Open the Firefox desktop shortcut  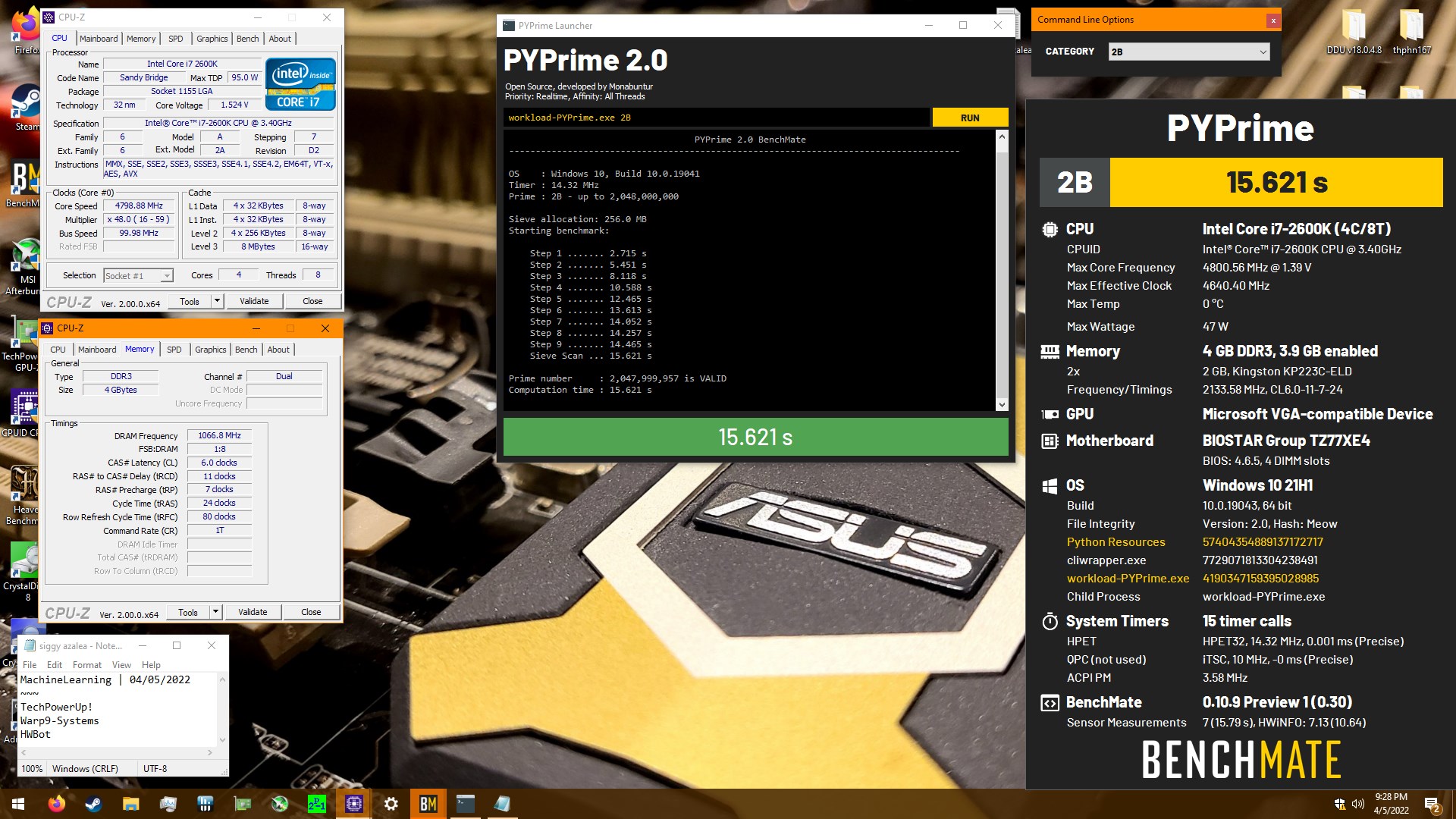[x=26, y=30]
